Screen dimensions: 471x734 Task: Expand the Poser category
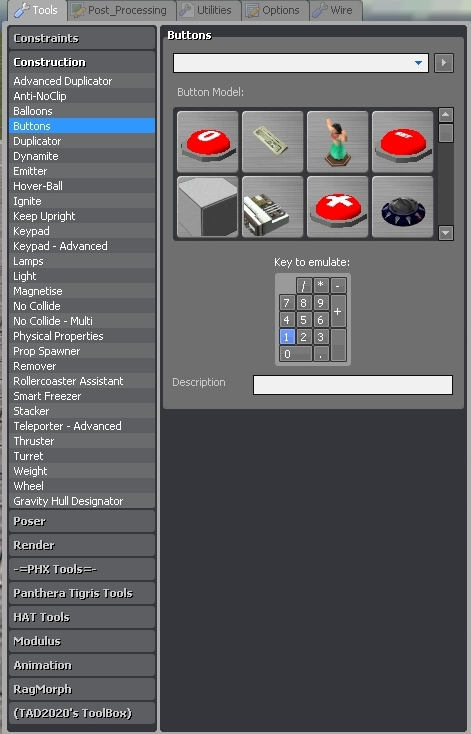point(82,521)
